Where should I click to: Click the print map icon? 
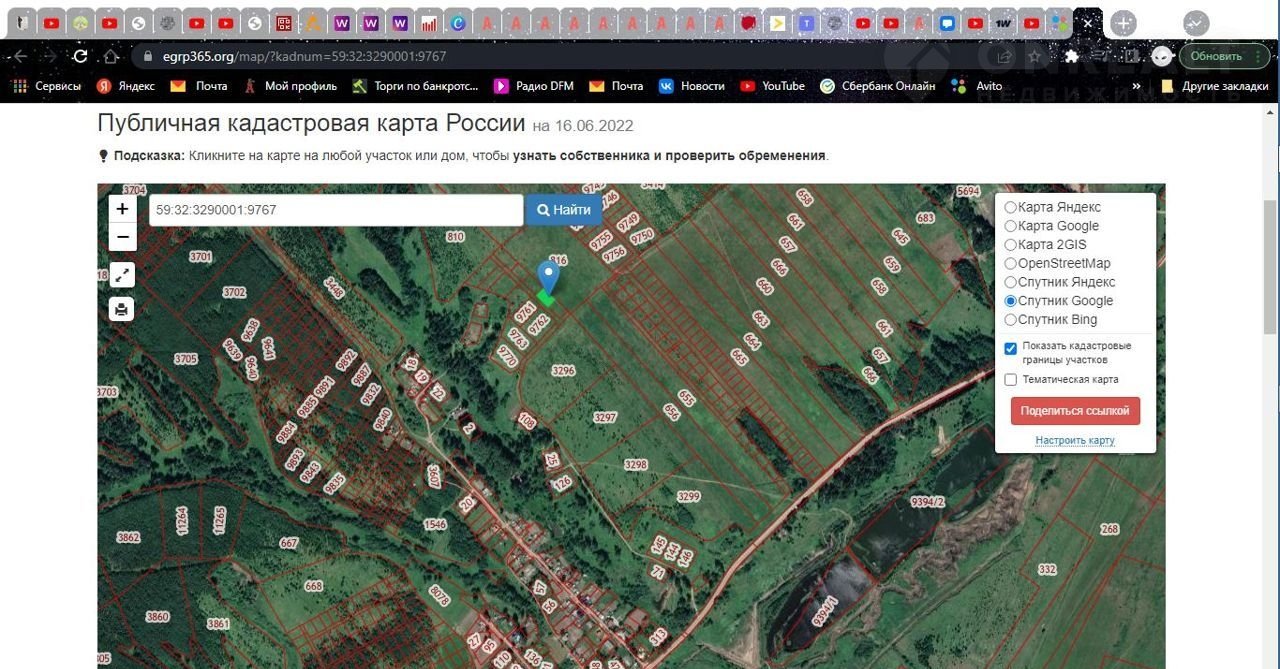122,309
